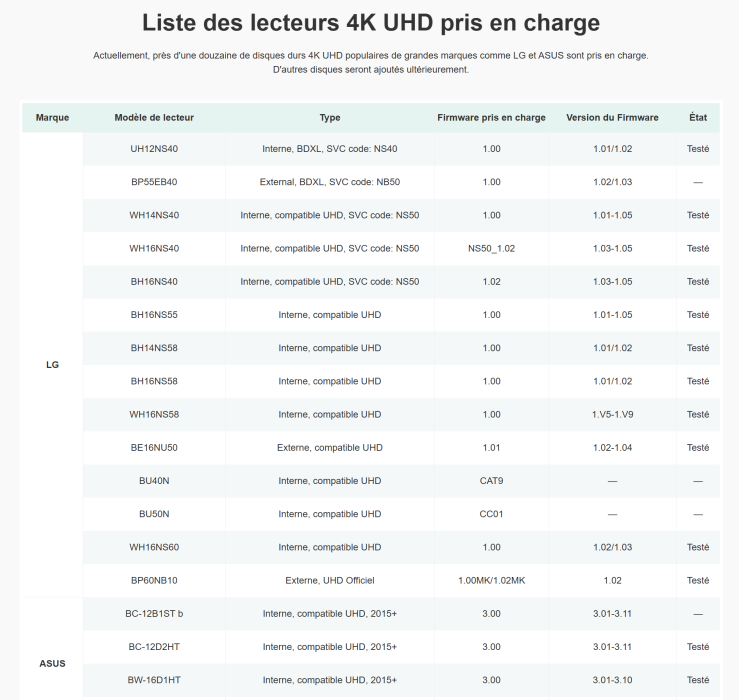Click the NS50_1.02 firmware cell
The width and height of the screenshot is (739, 700).
point(491,248)
